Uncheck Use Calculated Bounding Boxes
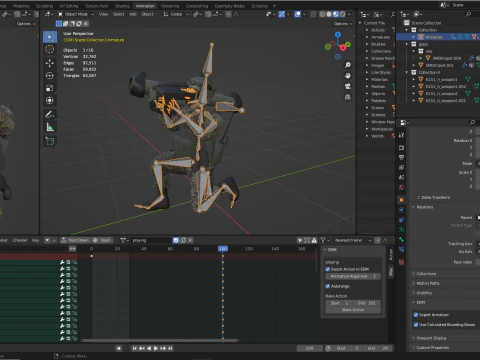The width and height of the screenshot is (480, 360). click(x=416, y=324)
